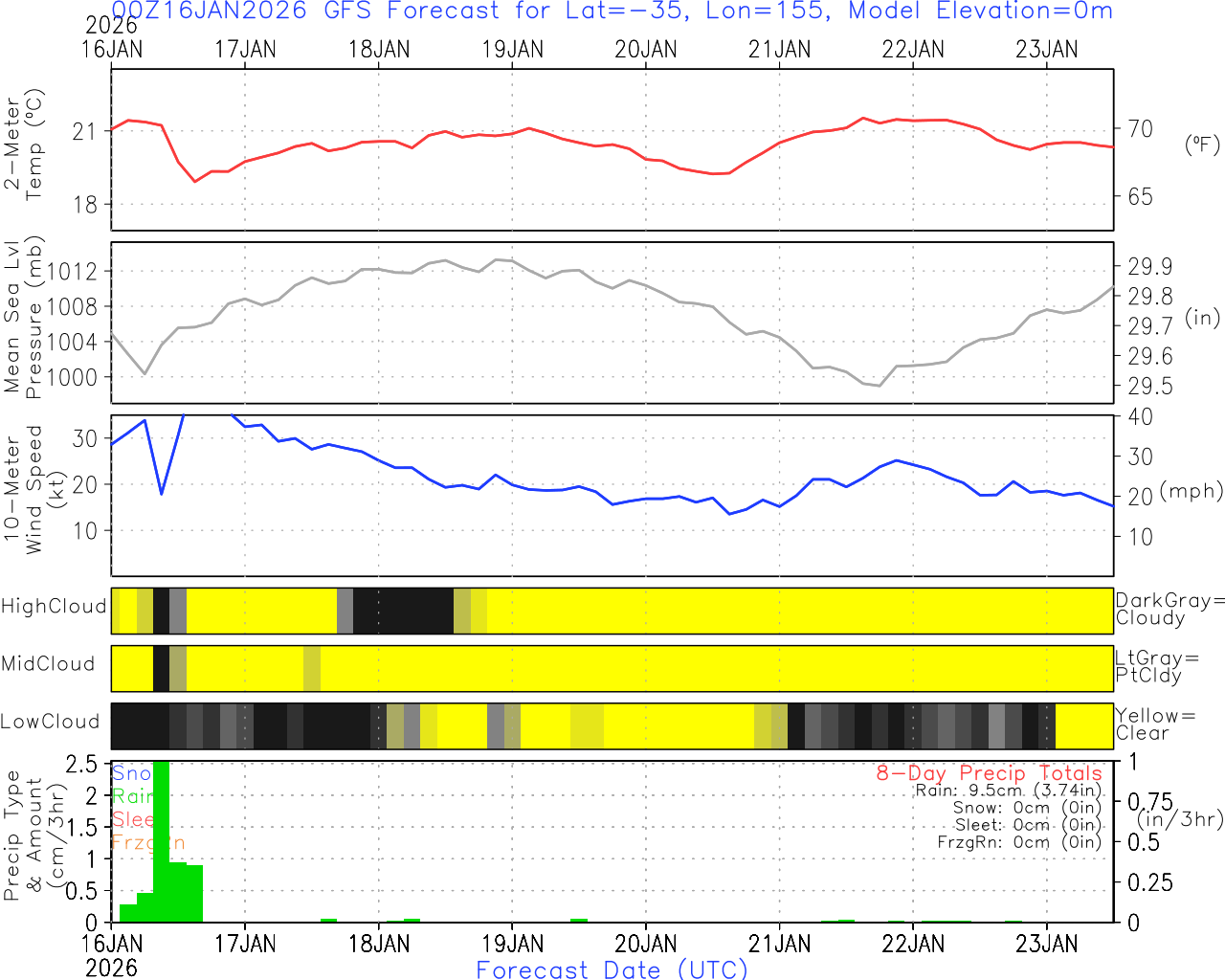
Task: Click the Rain: 9.5cm (3.74in) total
Action: pyautogui.click(x=1008, y=791)
